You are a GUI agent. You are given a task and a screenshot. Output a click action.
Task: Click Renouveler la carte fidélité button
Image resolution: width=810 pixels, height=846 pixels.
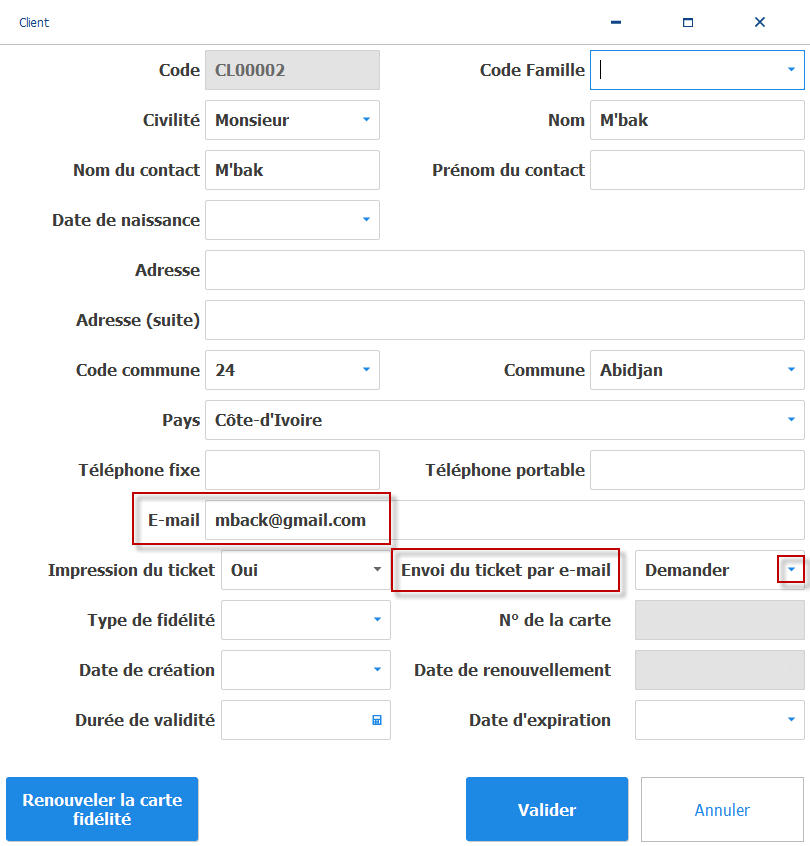pos(102,809)
